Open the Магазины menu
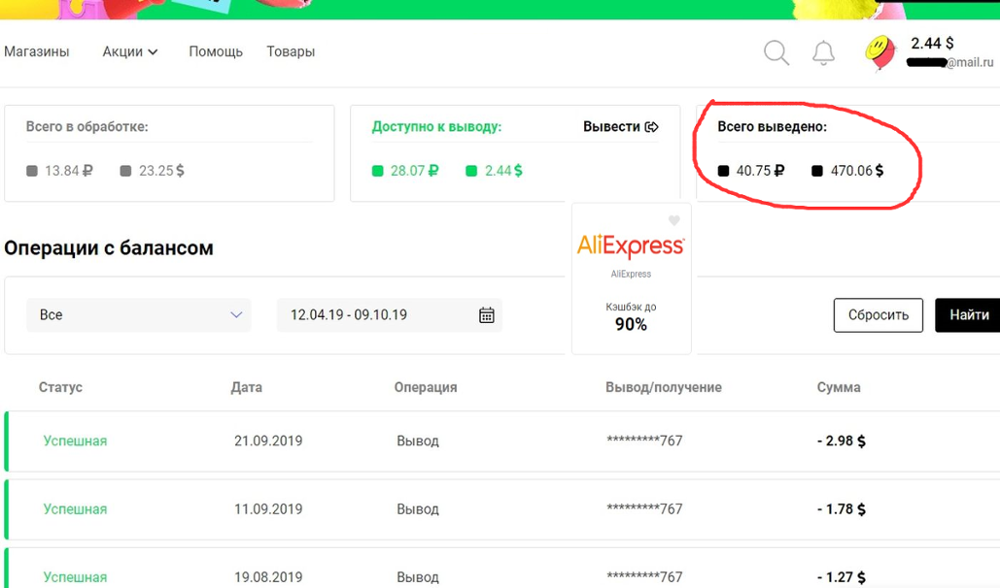The height and width of the screenshot is (588, 1000). click(x=36, y=52)
